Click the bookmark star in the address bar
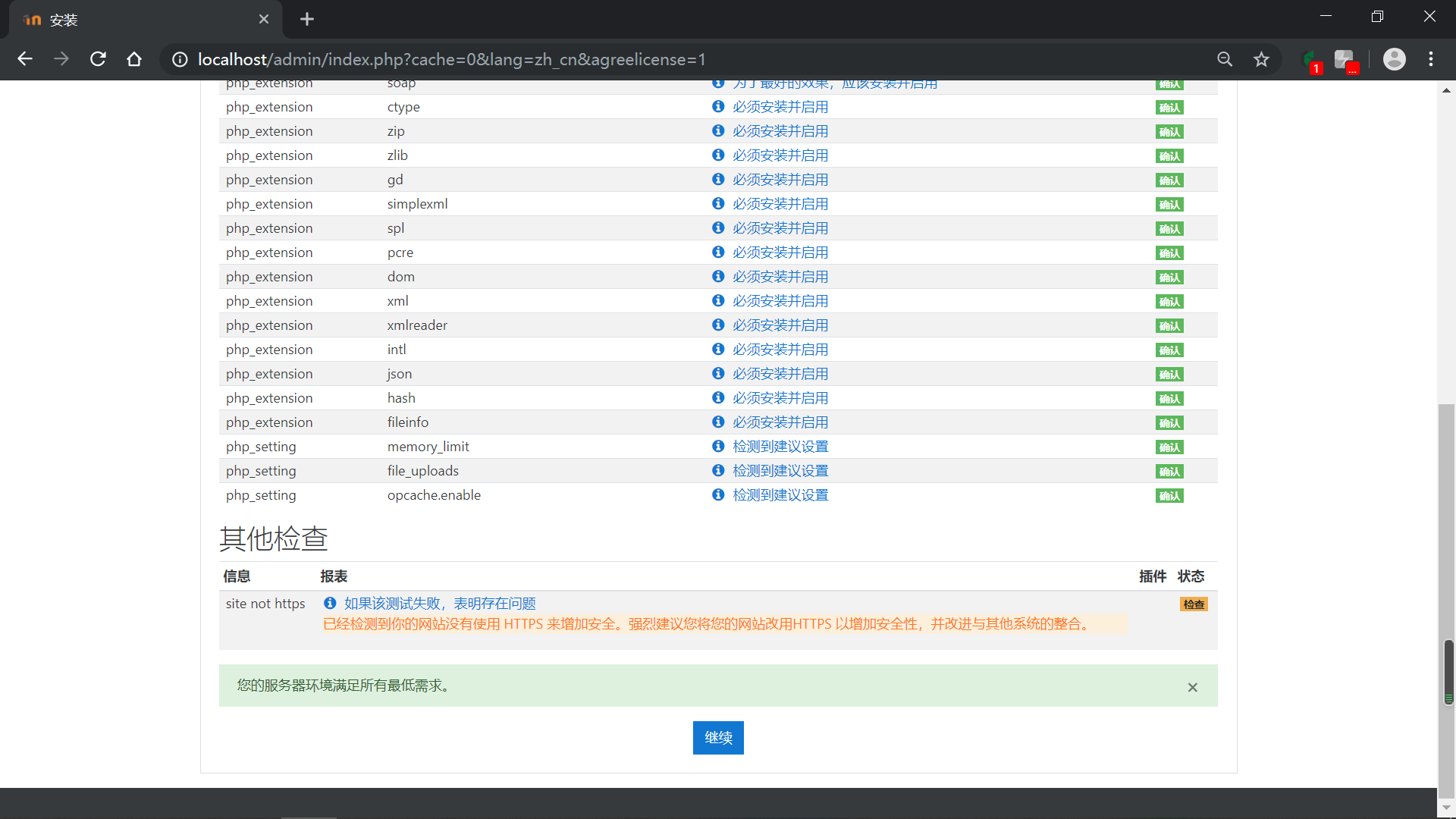Viewport: 1456px width, 819px height. click(1261, 59)
